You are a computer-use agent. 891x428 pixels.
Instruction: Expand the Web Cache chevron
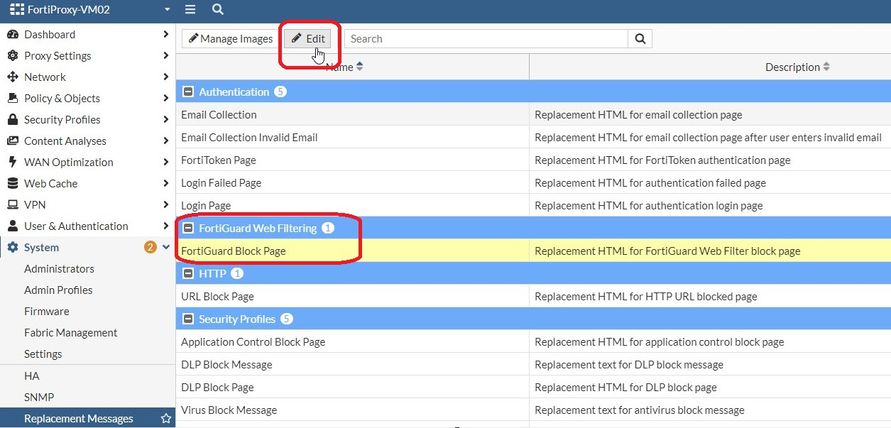click(165, 183)
